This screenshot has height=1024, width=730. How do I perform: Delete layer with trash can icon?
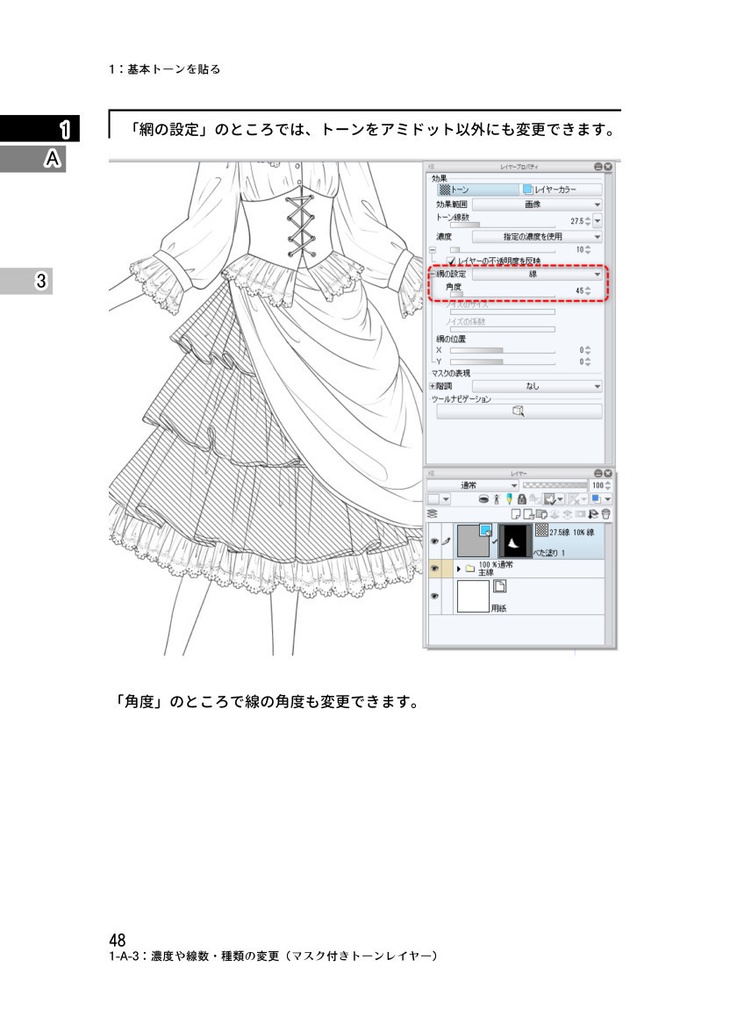tap(606, 514)
